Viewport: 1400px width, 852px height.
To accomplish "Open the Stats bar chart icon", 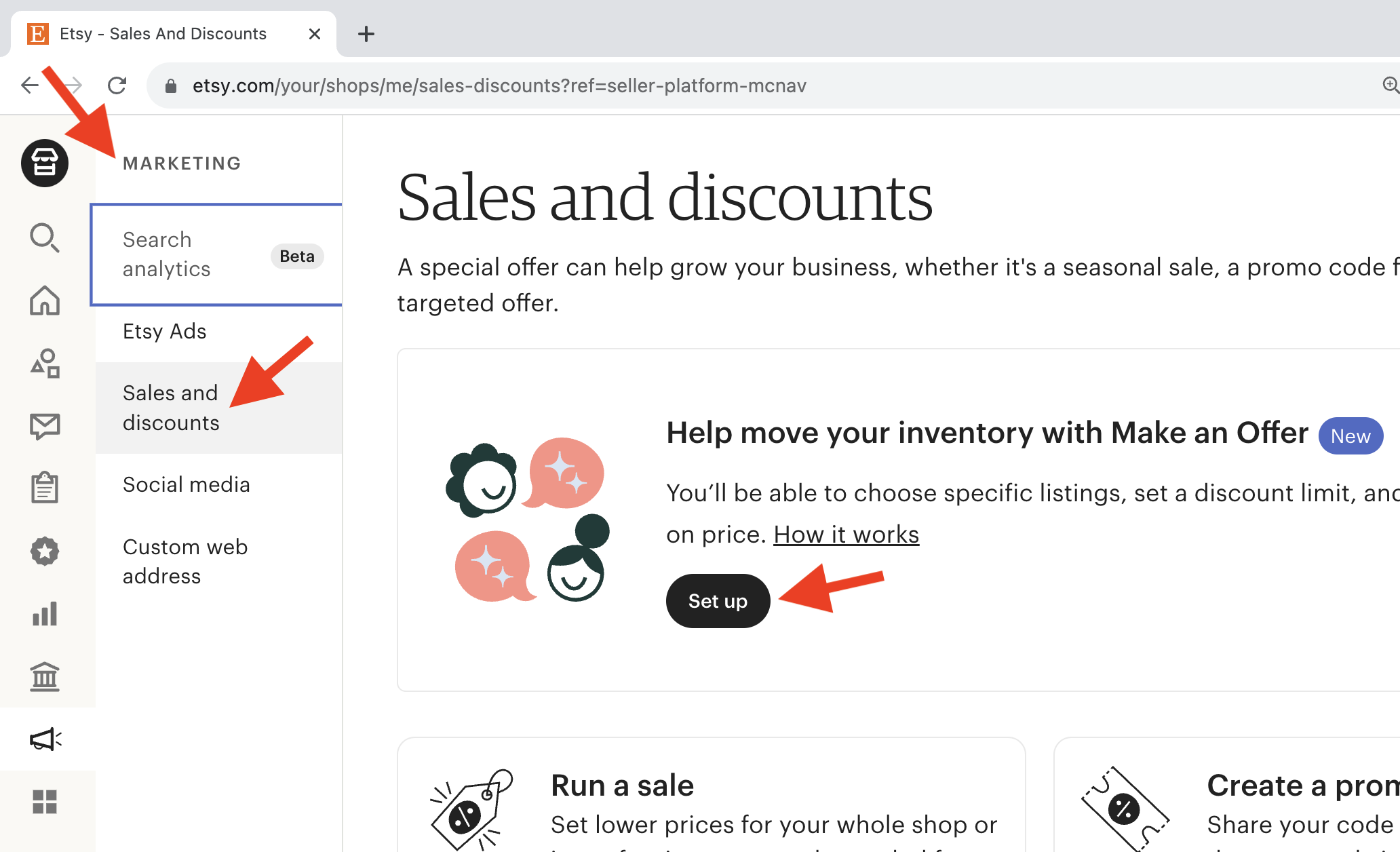I will tap(45, 614).
